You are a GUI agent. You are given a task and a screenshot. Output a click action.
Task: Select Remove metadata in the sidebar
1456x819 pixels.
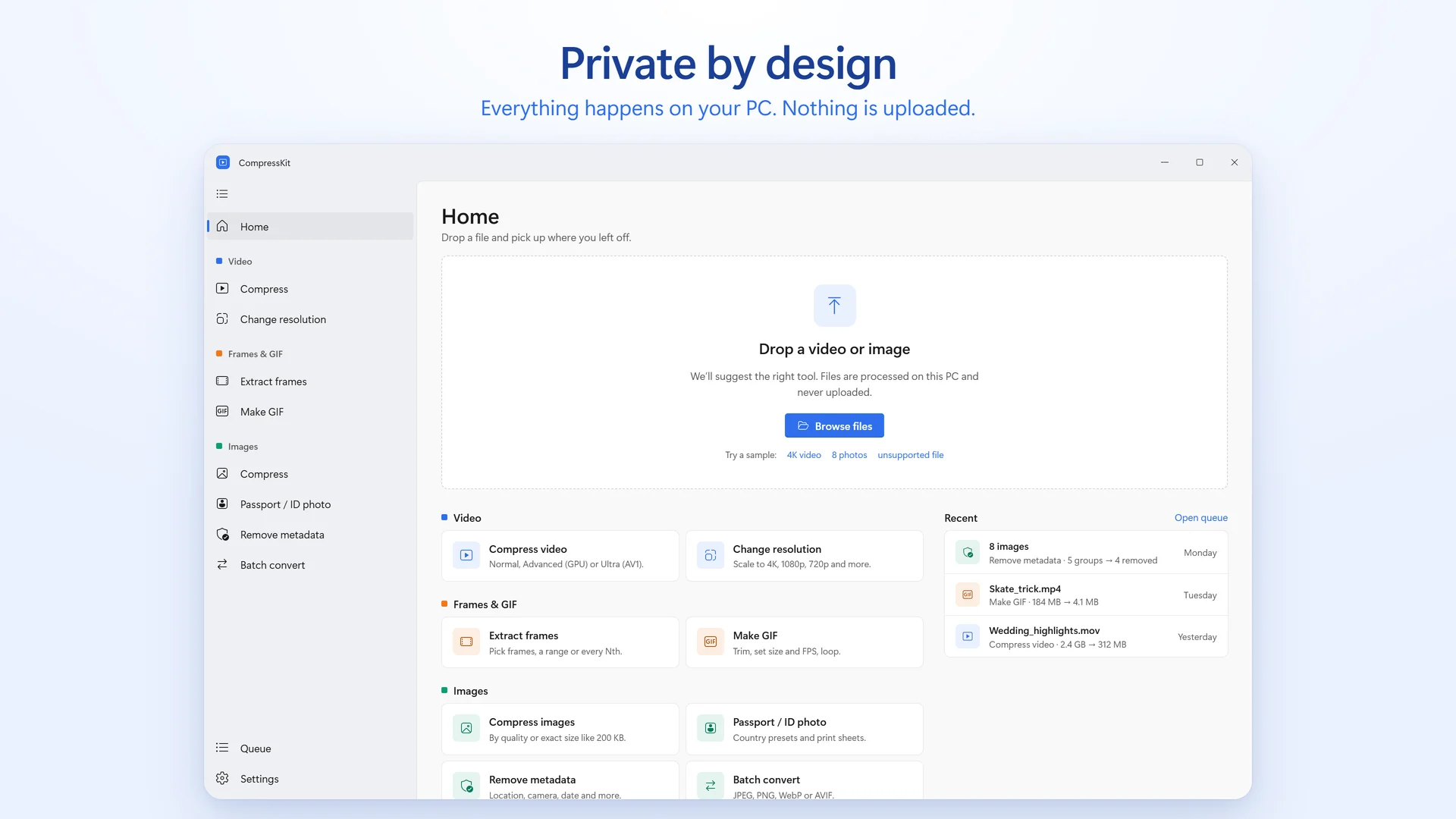point(310,534)
